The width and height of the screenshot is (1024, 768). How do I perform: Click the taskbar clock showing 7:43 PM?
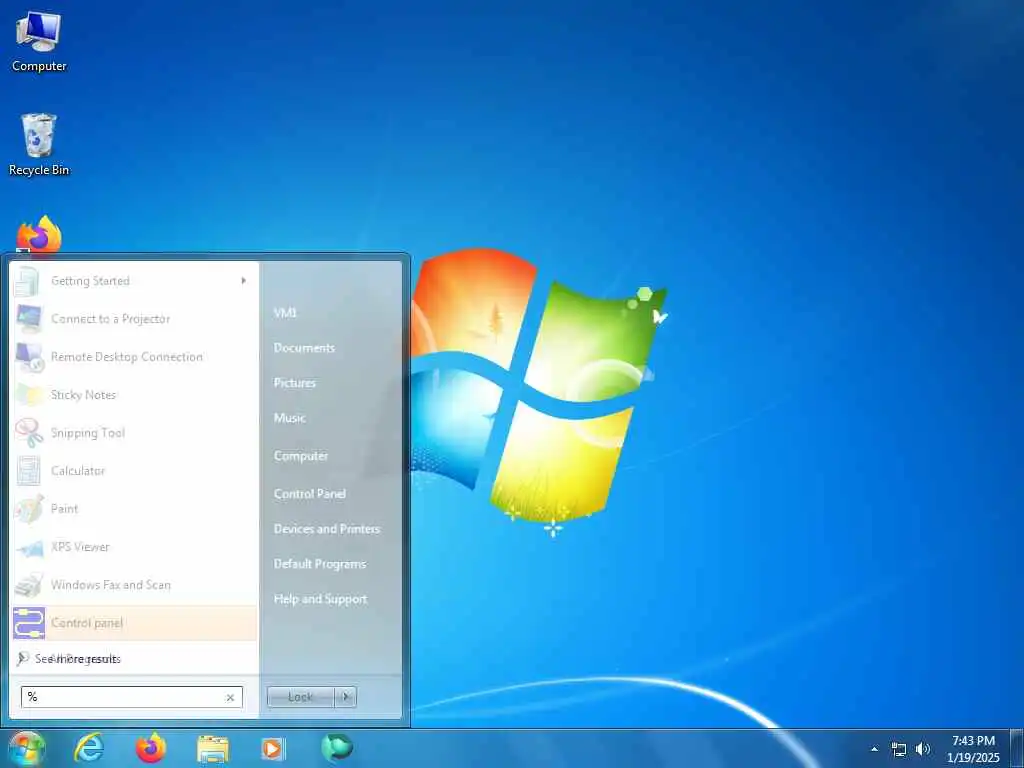click(x=973, y=749)
